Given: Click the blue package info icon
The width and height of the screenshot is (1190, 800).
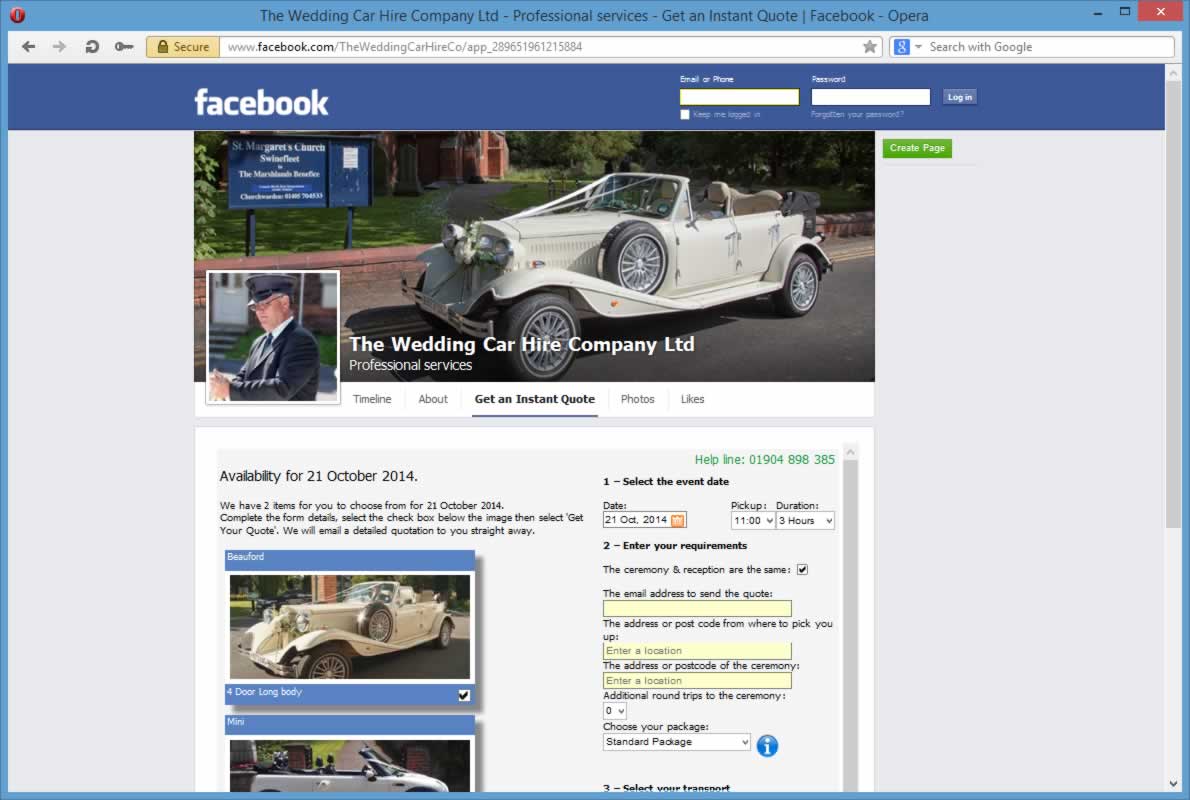Looking at the screenshot, I should click(767, 745).
